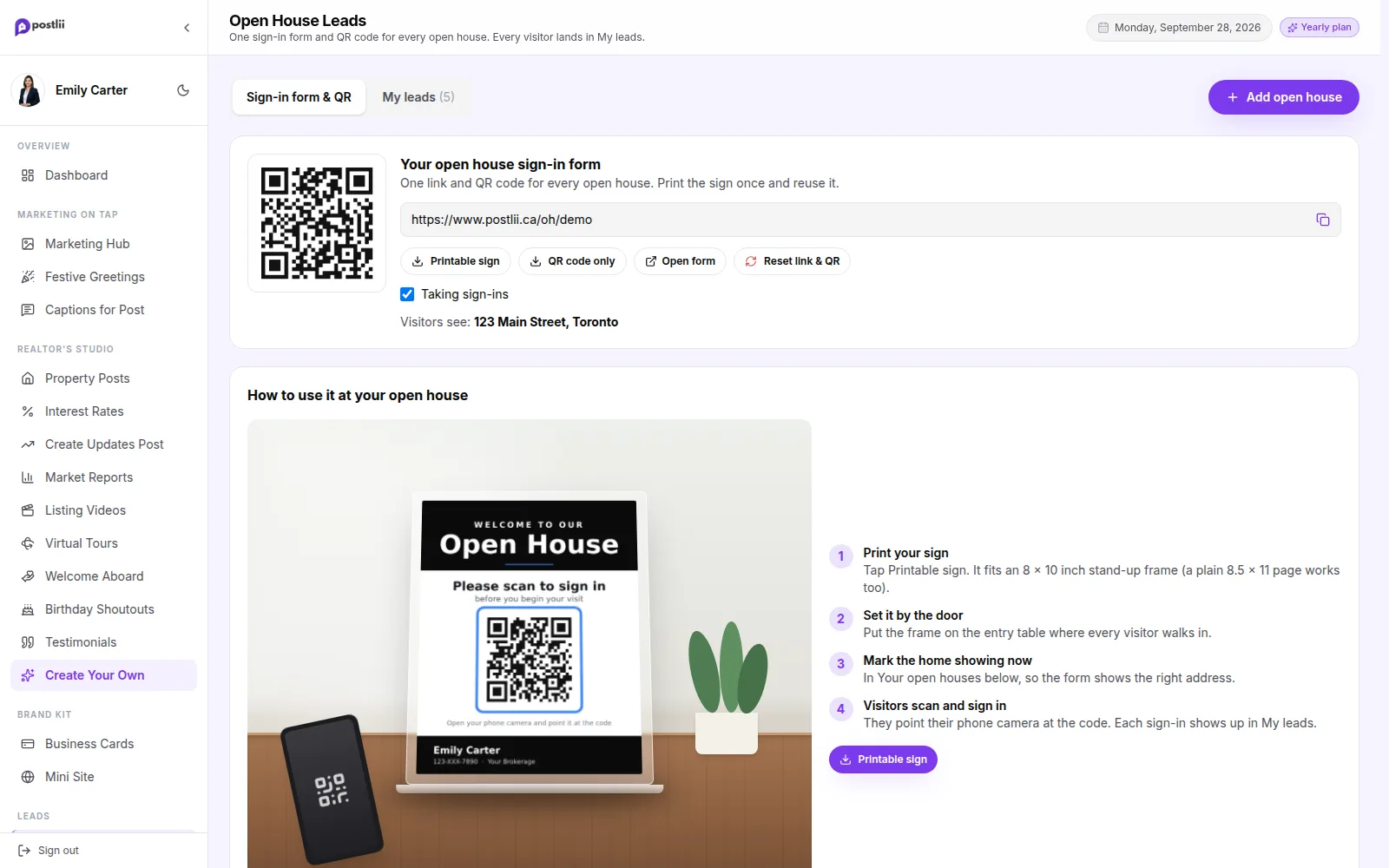Click Open form button
The width and height of the screenshot is (1389, 868).
pyautogui.click(x=680, y=261)
